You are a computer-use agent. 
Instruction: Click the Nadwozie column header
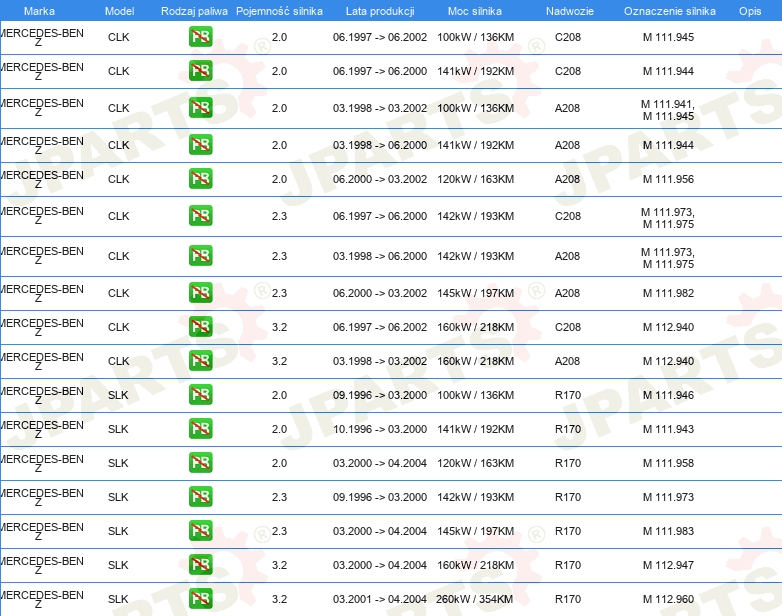(x=570, y=11)
